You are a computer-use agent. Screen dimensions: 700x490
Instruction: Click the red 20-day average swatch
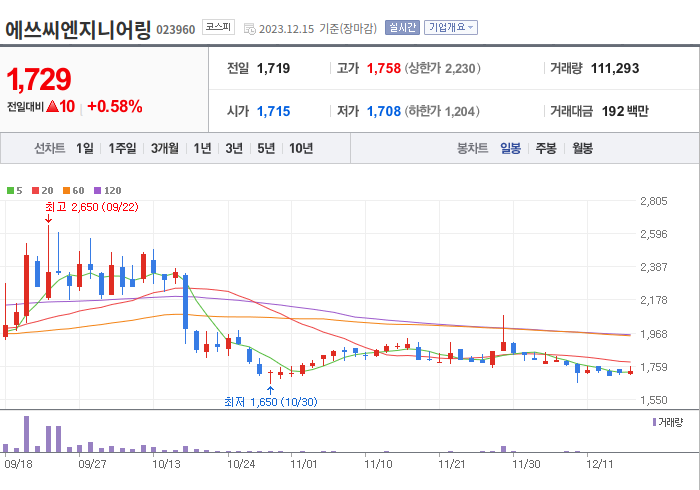click(36, 191)
